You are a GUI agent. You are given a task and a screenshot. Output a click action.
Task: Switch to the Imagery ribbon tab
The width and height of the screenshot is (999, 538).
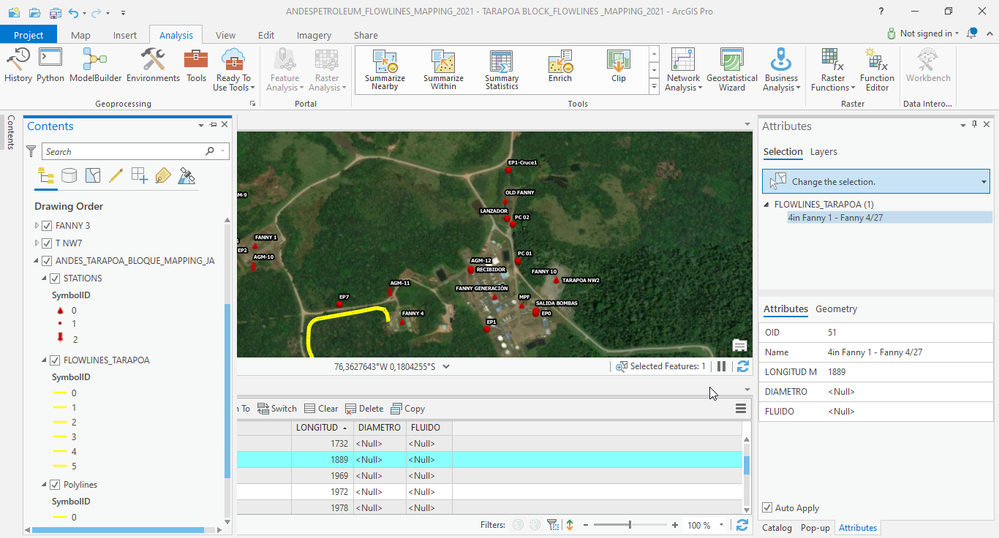pos(313,35)
